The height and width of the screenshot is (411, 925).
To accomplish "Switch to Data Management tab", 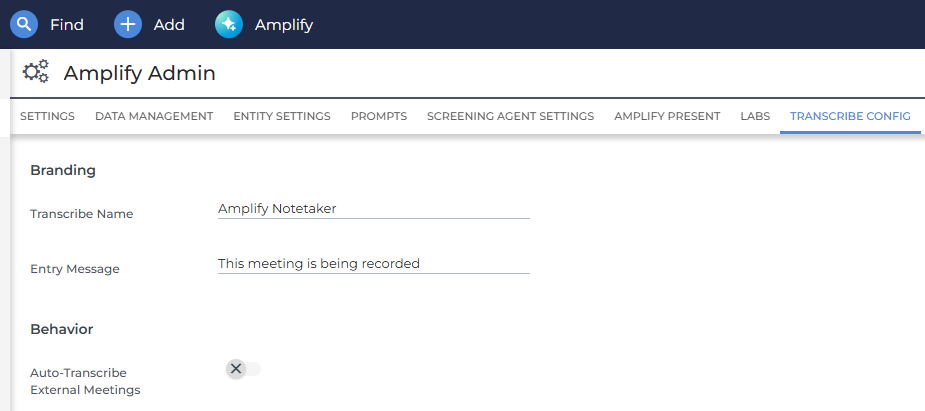I will 154,116.
